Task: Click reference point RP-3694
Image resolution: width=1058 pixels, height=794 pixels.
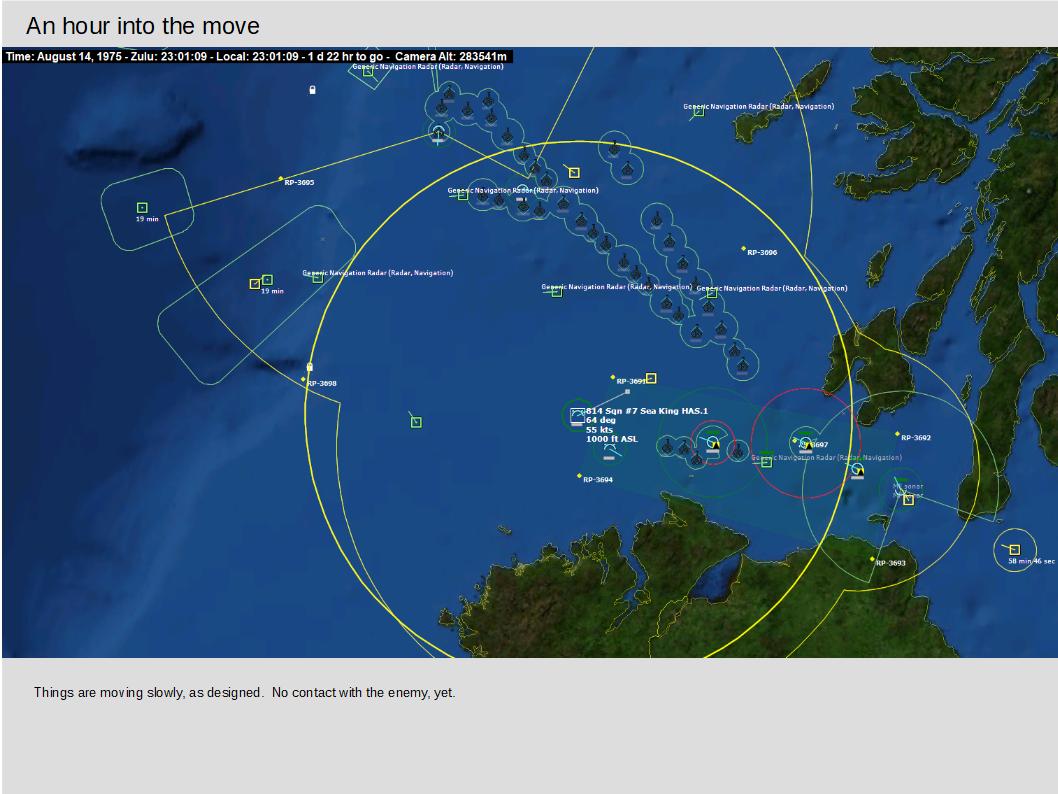Action: click(579, 476)
